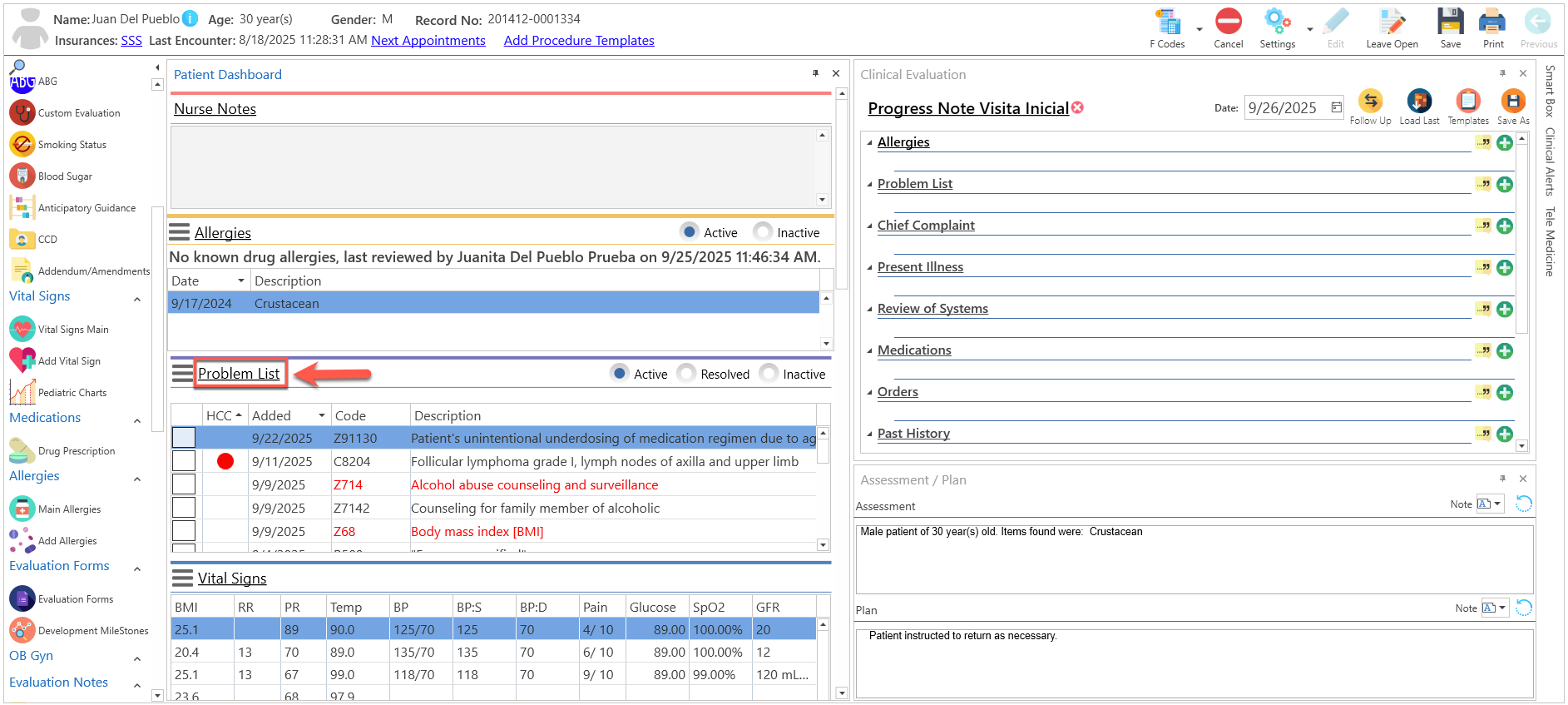Open Pediatric Charts
The width and height of the screenshot is (1568, 705).
pos(58,392)
